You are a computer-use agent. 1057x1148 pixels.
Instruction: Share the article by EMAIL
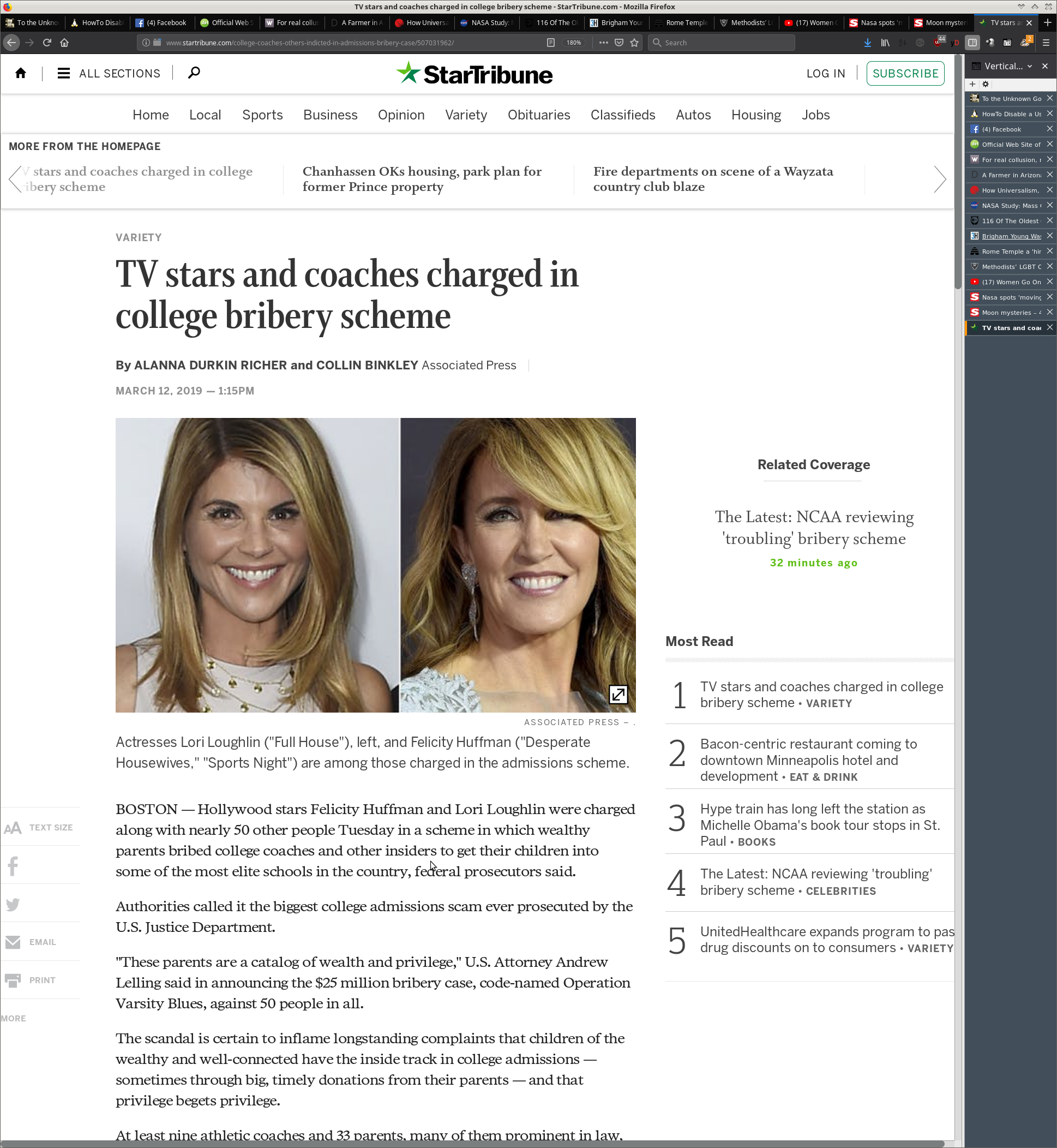click(x=31, y=942)
